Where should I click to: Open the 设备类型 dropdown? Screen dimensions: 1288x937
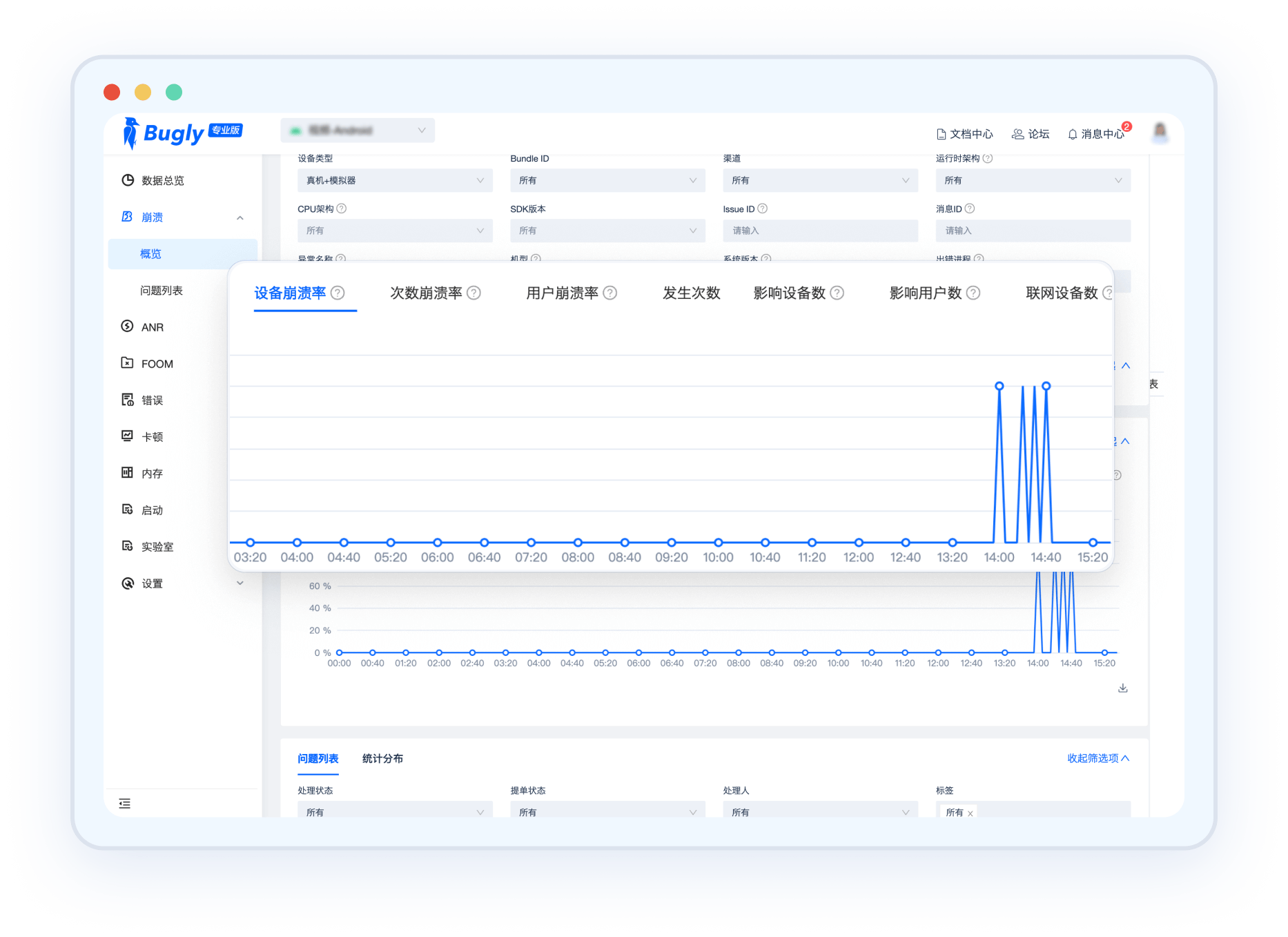tap(395, 180)
